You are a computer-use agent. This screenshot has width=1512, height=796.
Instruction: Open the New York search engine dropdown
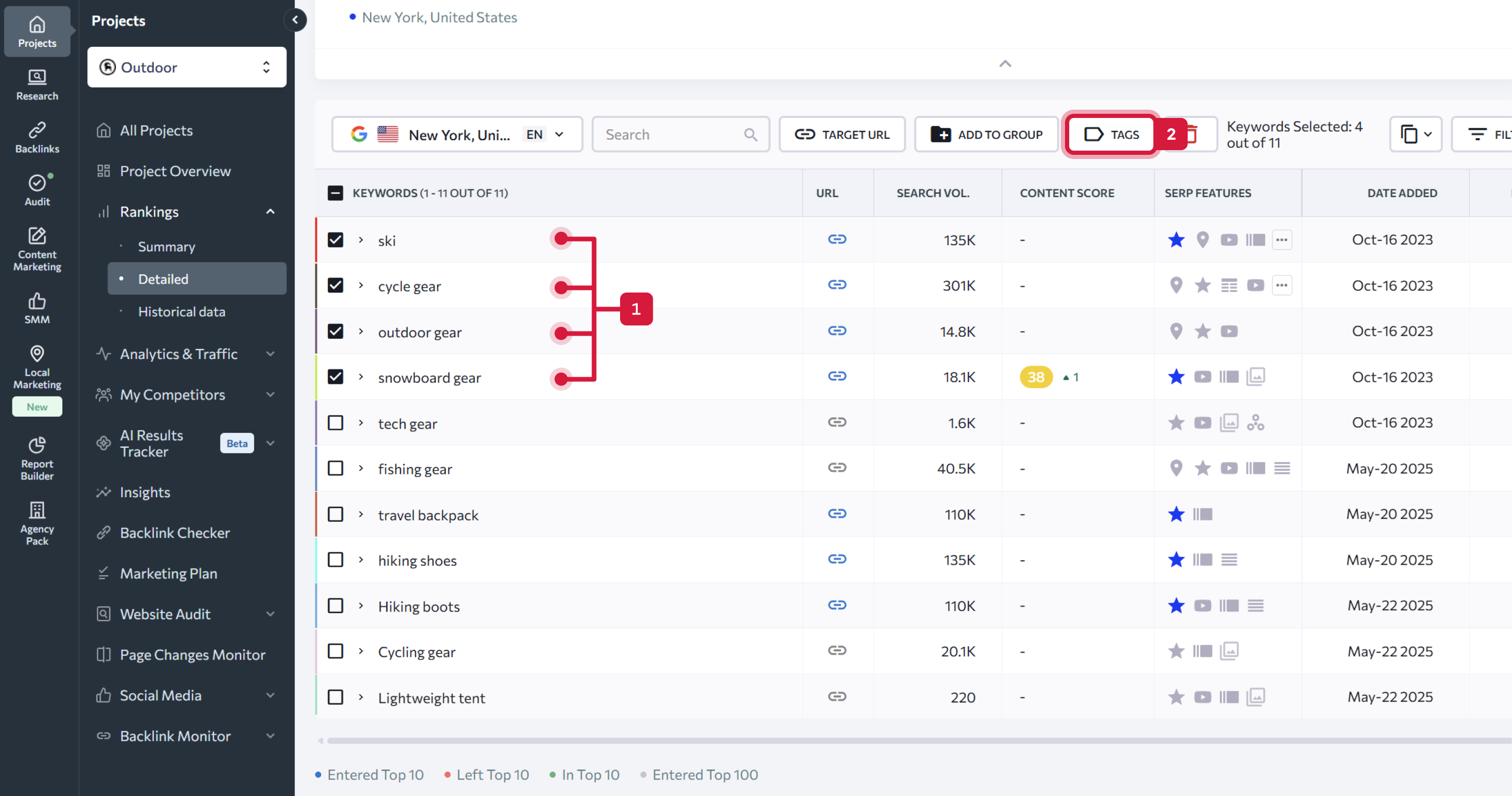coord(457,135)
